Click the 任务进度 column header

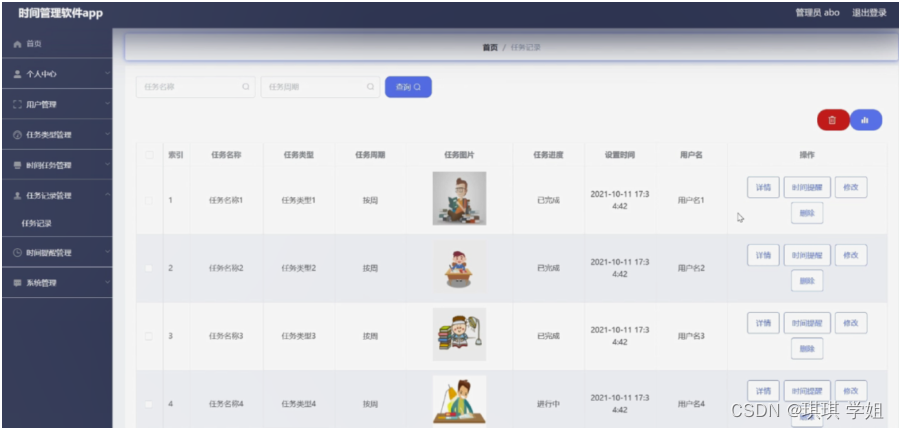548,155
